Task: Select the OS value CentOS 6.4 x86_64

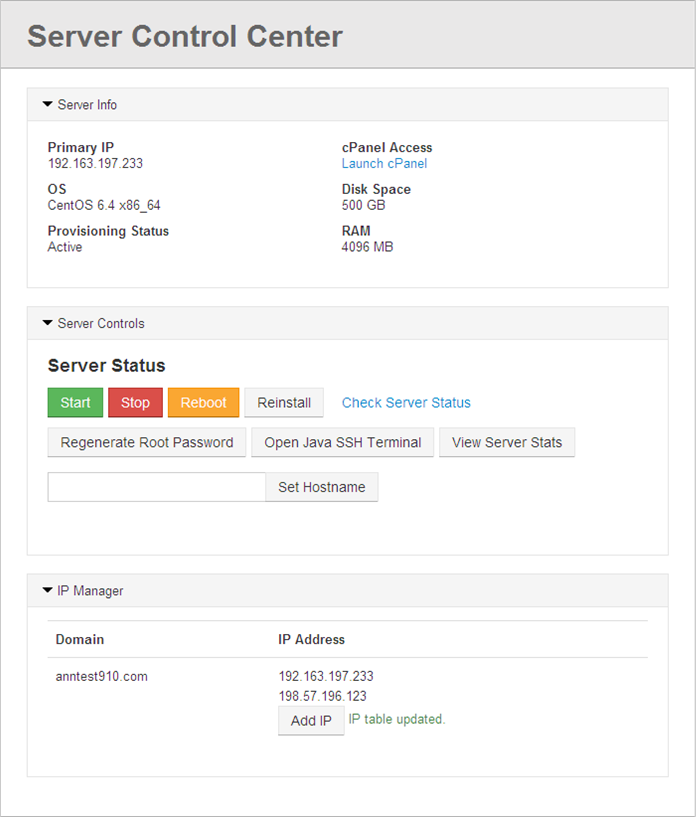Action: [x=104, y=205]
